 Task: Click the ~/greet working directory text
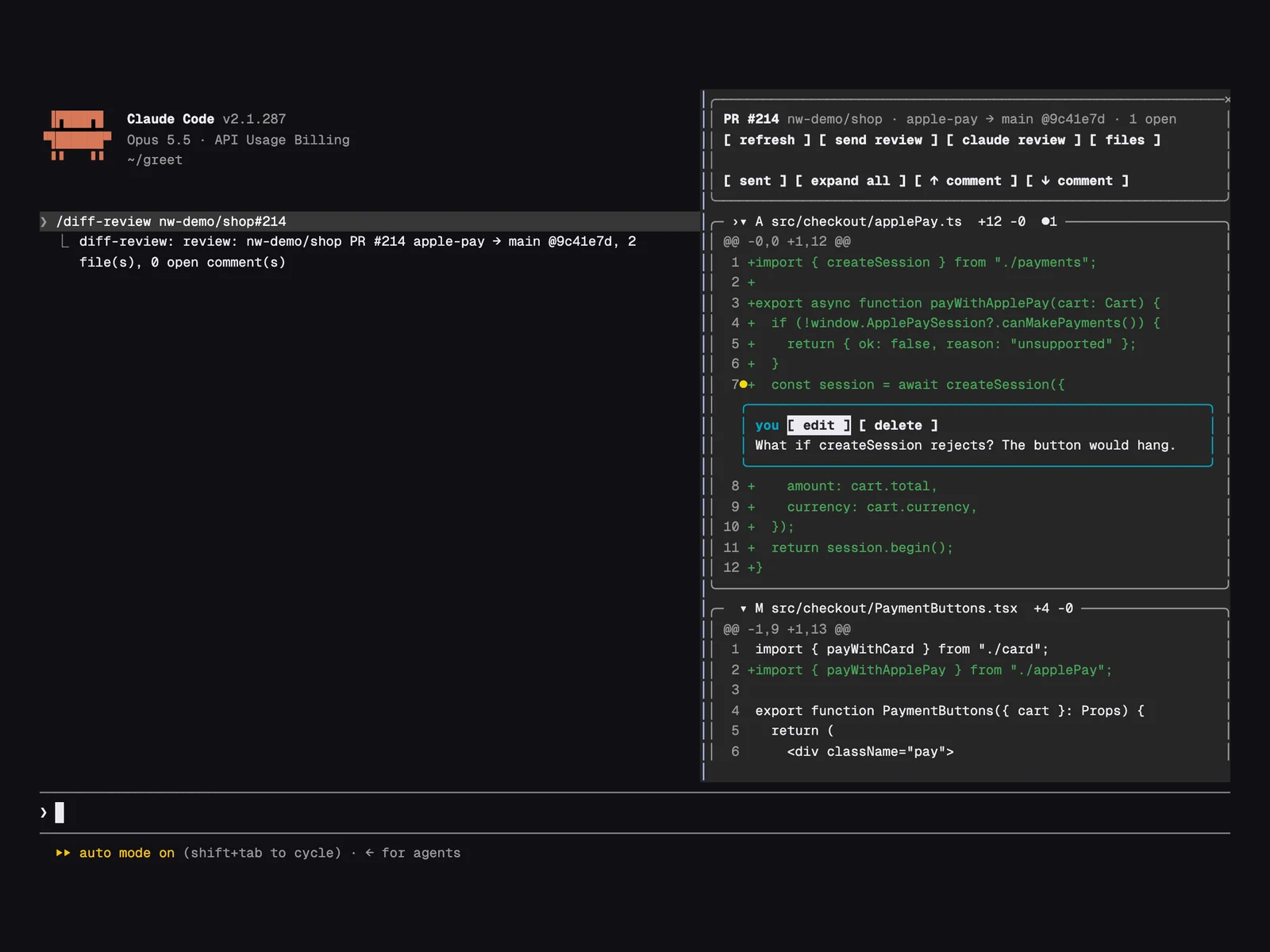tap(155, 159)
